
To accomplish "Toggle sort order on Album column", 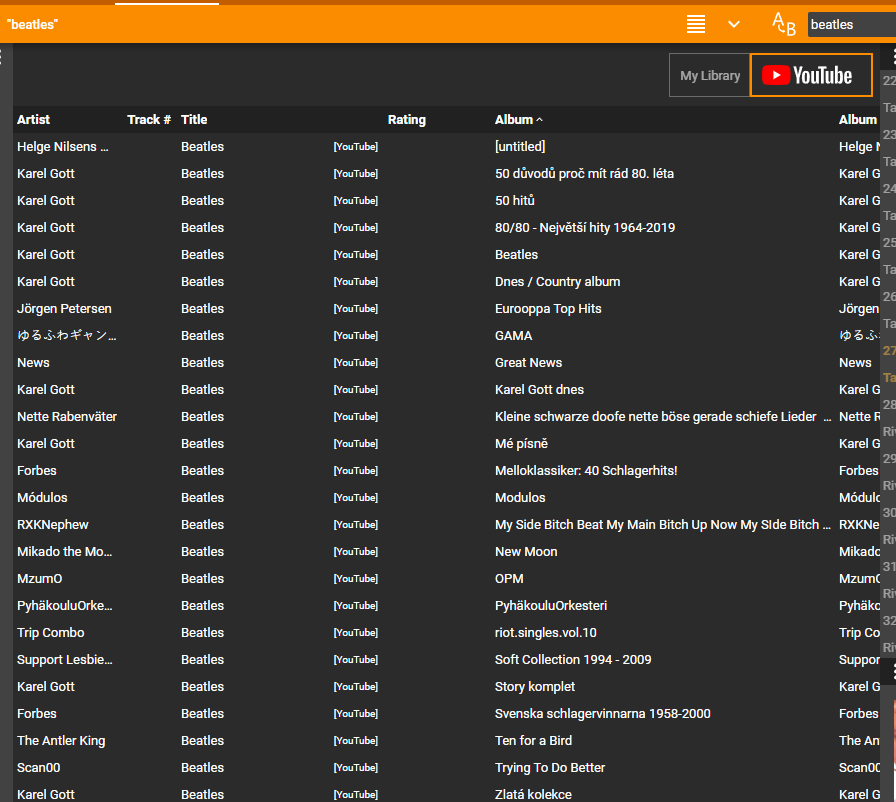I will pos(518,119).
